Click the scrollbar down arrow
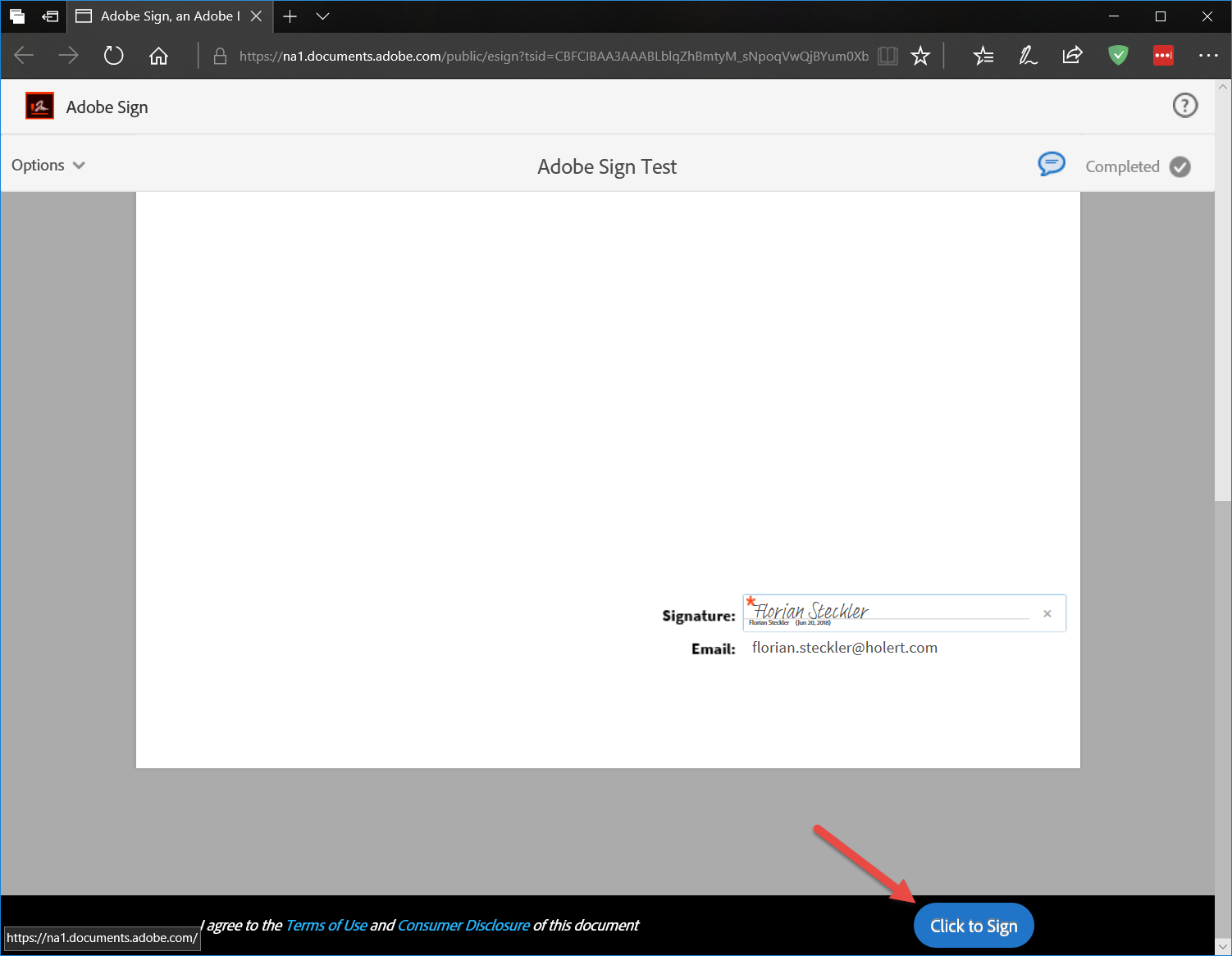The image size is (1232, 956). (x=1223, y=946)
